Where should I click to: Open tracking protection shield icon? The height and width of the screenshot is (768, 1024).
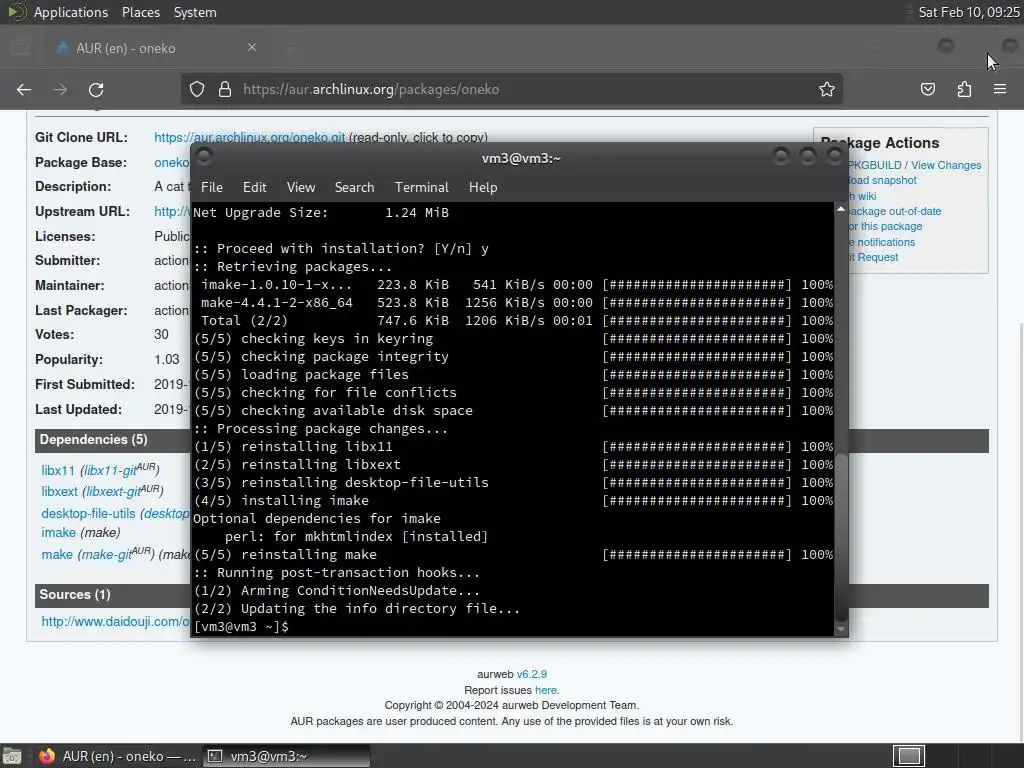pos(197,89)
